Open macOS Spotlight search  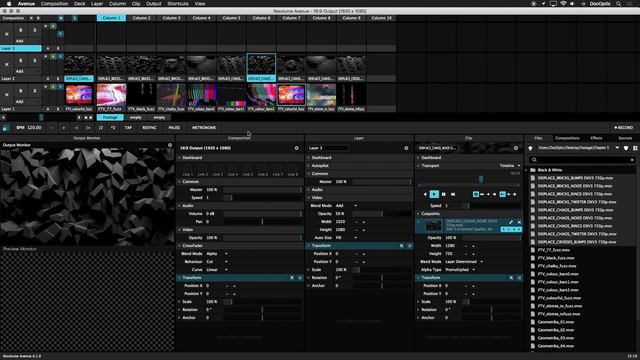click(619, 4)
